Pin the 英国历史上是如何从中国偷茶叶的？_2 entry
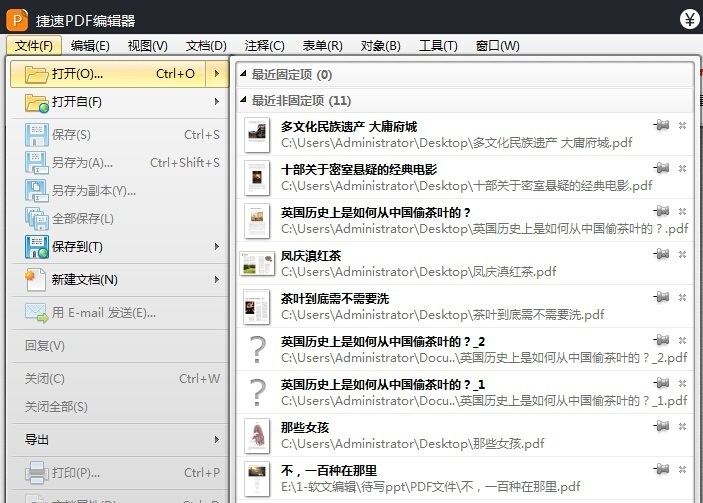The height and width of the screenshot is (503, 703). click(x=661, y=340)
